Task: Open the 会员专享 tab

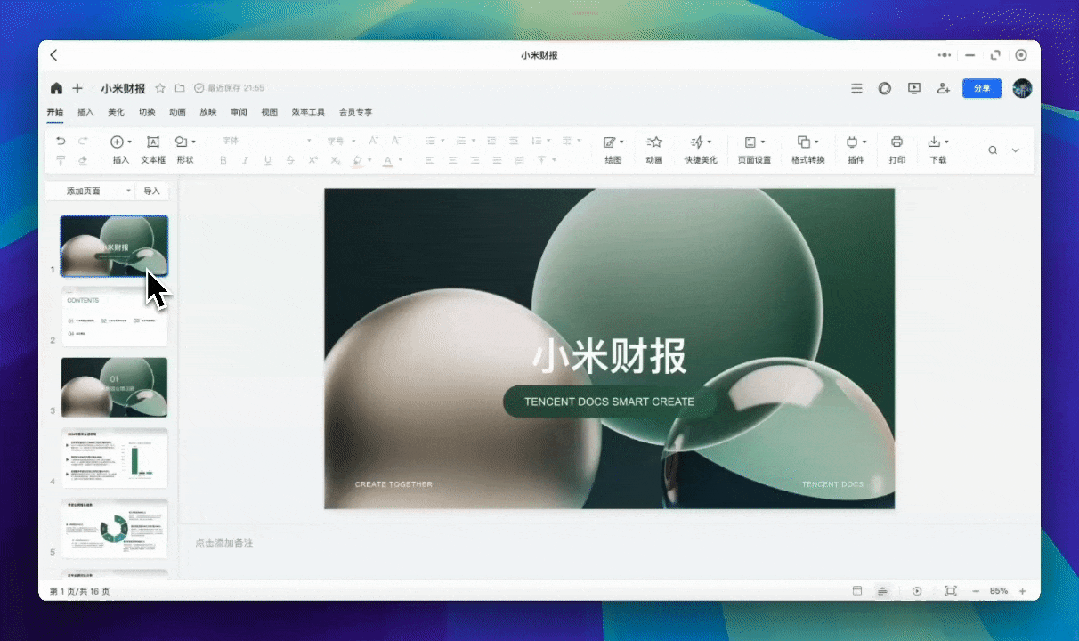Action: [355, 112]
